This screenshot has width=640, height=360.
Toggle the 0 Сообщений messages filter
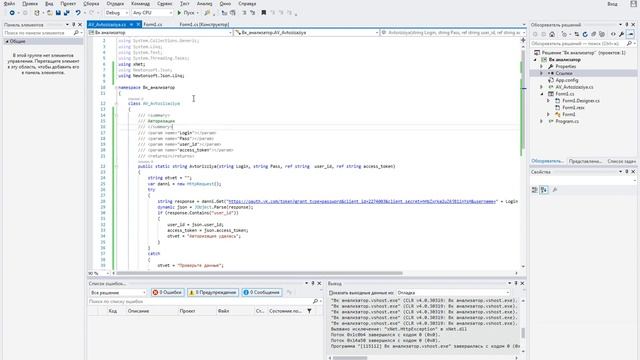(261, 293)
